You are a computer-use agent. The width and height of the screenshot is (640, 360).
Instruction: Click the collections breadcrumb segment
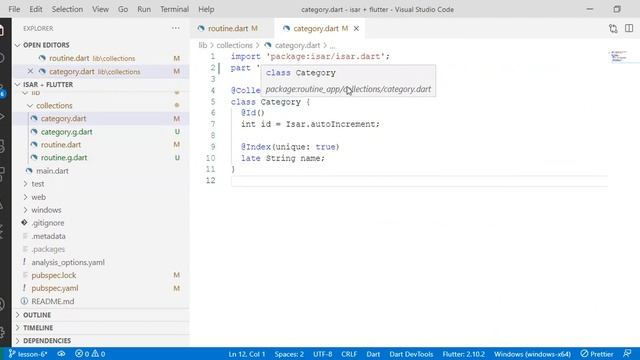pos(234,45)
